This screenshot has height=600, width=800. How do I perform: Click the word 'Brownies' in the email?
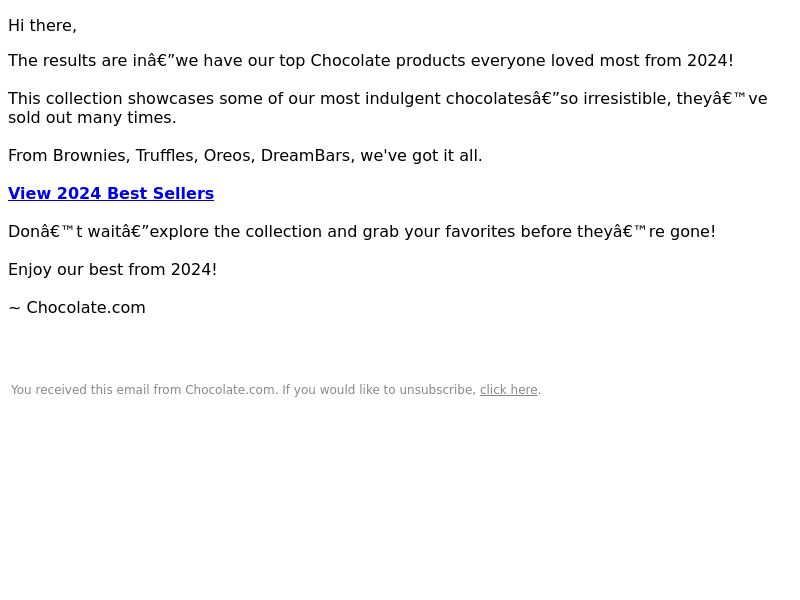[x=90, y=156]
